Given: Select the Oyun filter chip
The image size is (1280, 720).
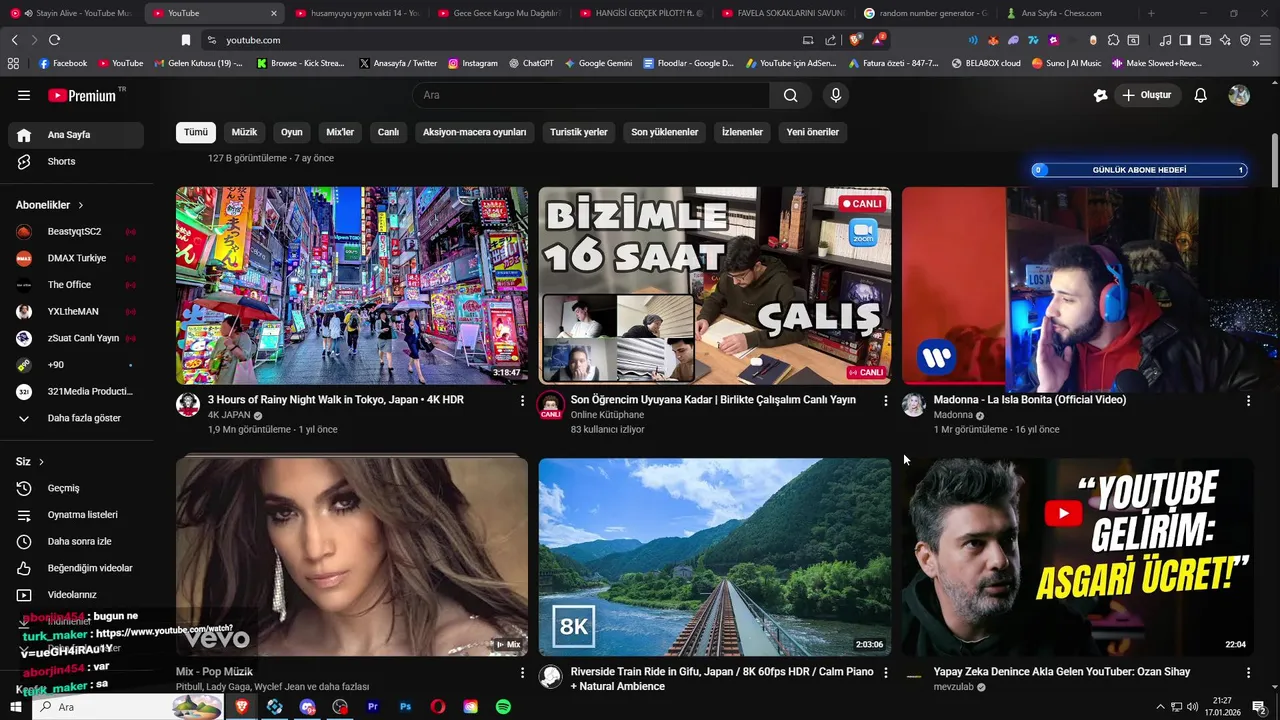Looking at the screenshot, I should coord(292,132).
